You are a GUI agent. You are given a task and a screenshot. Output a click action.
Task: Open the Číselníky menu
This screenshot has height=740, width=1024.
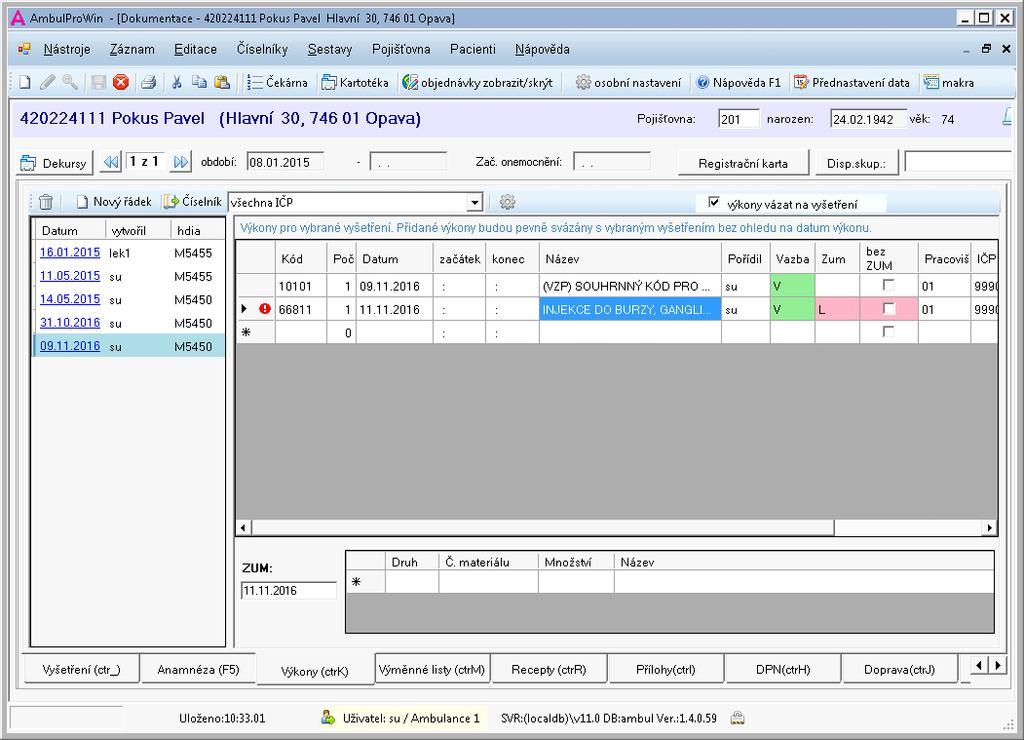[262, 49]
